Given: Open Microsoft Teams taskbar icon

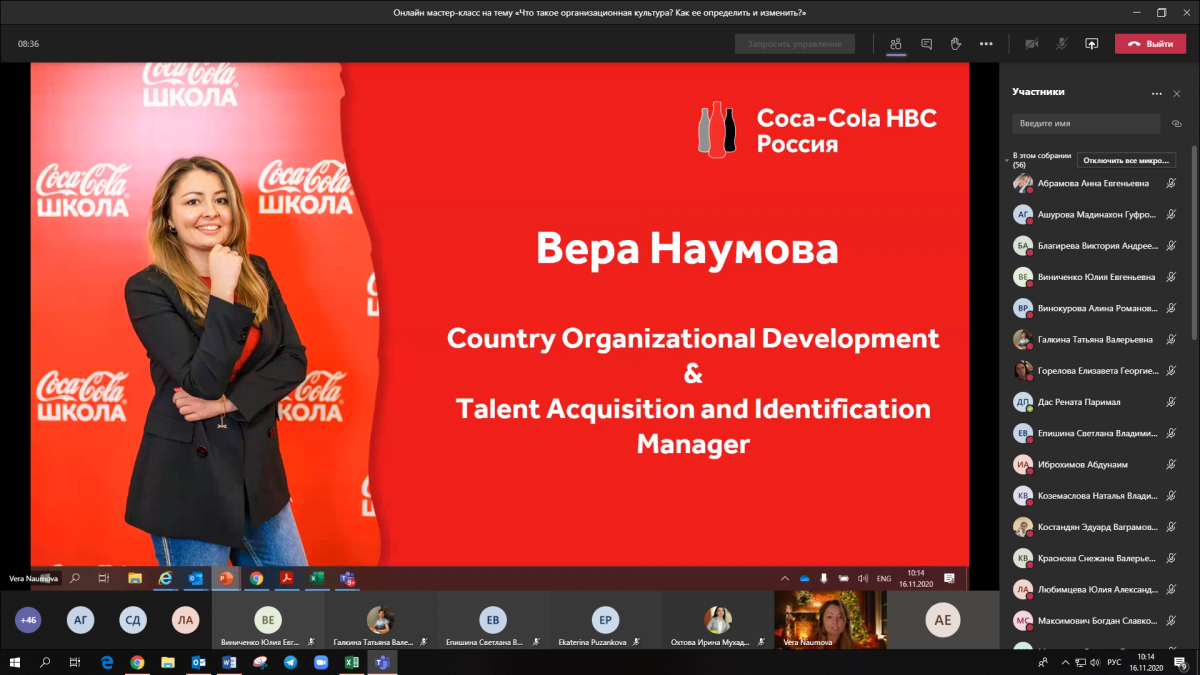Looking at the screenshot, I should pos(382,662).
